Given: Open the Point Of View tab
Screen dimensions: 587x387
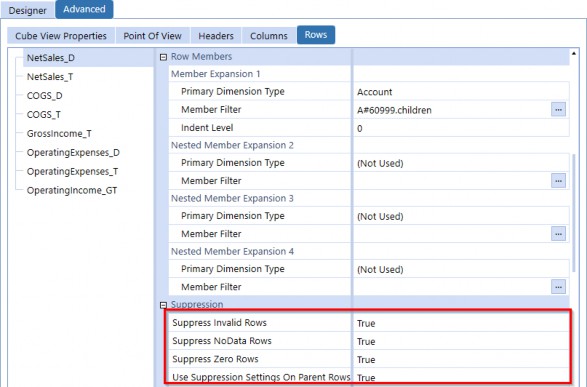Looking at the screenshot, I should tap(152, 36).
